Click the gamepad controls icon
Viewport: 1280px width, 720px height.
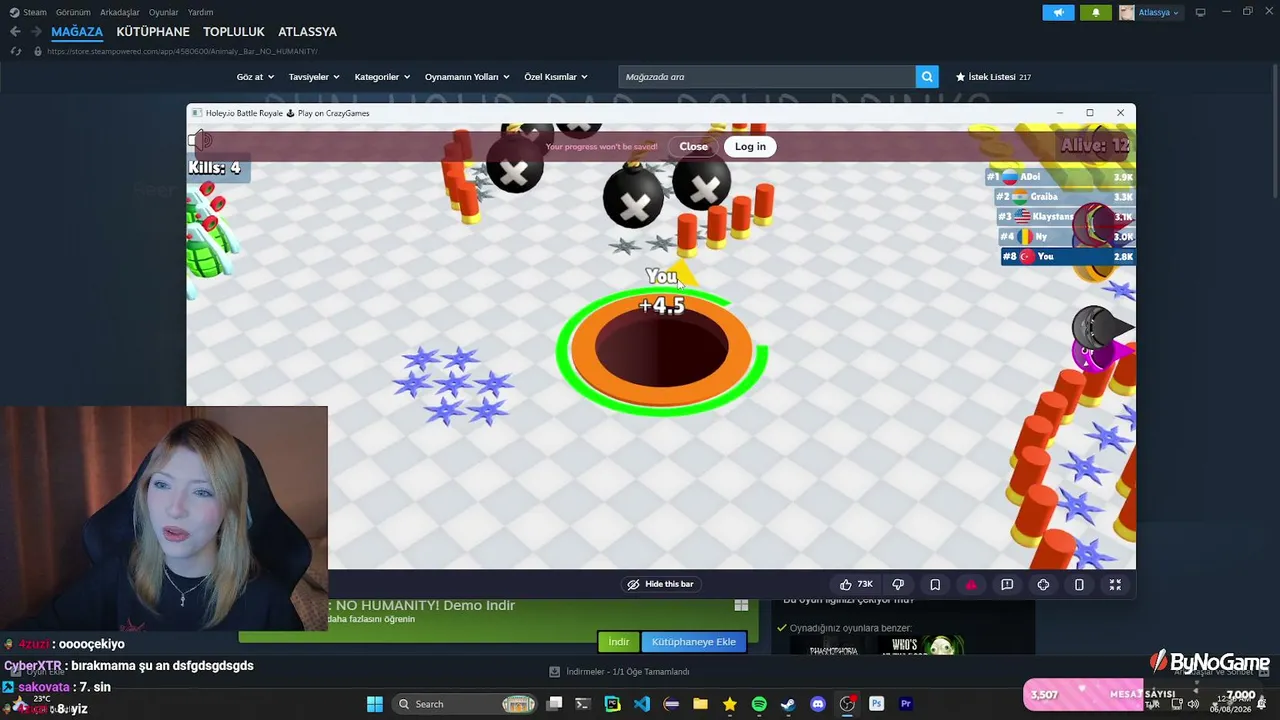point(1043,584)
